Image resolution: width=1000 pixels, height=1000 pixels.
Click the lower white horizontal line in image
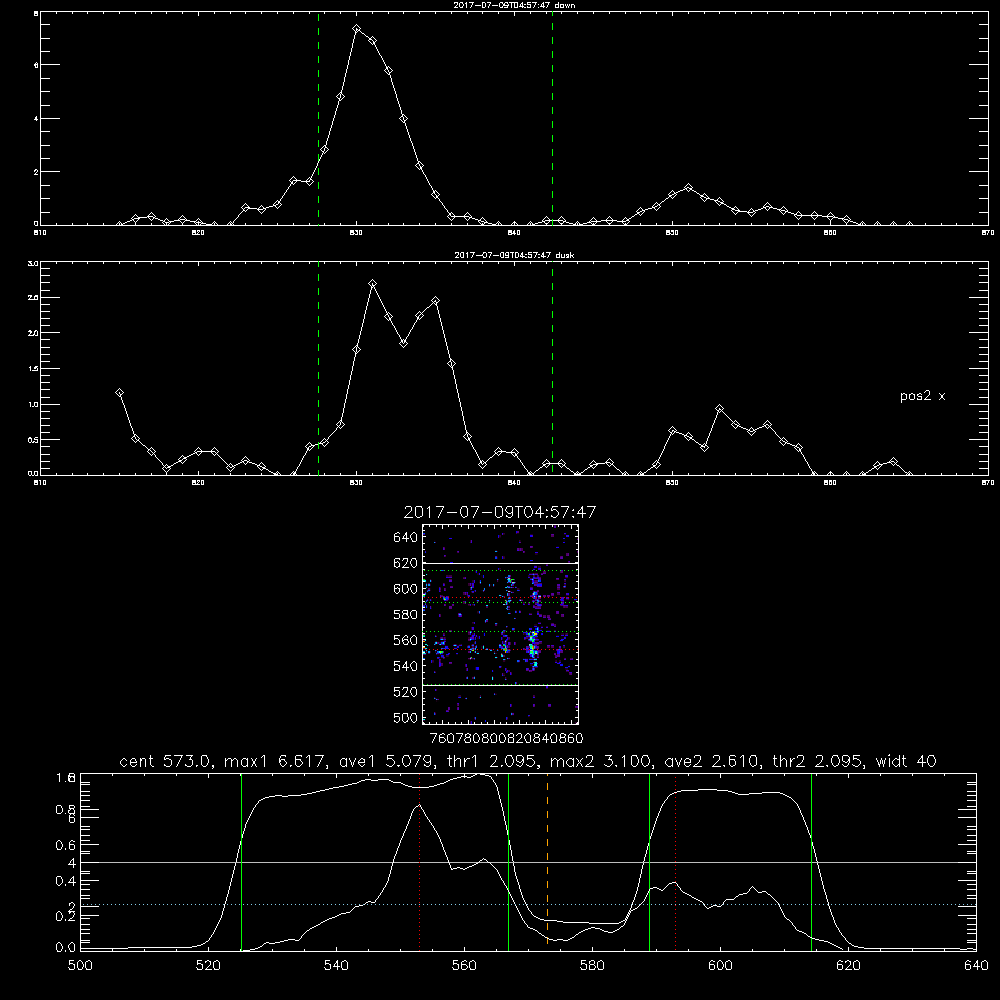tap(500, 685)
